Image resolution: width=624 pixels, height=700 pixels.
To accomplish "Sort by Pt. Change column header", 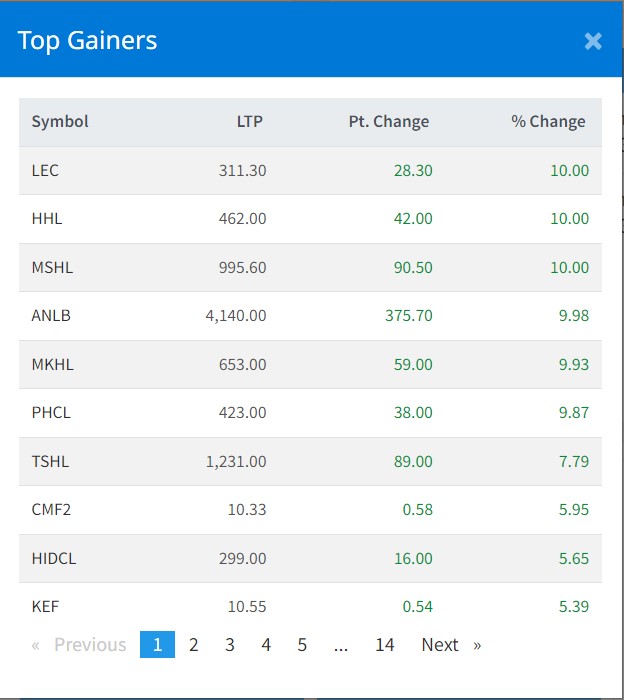I will [391, 122].
